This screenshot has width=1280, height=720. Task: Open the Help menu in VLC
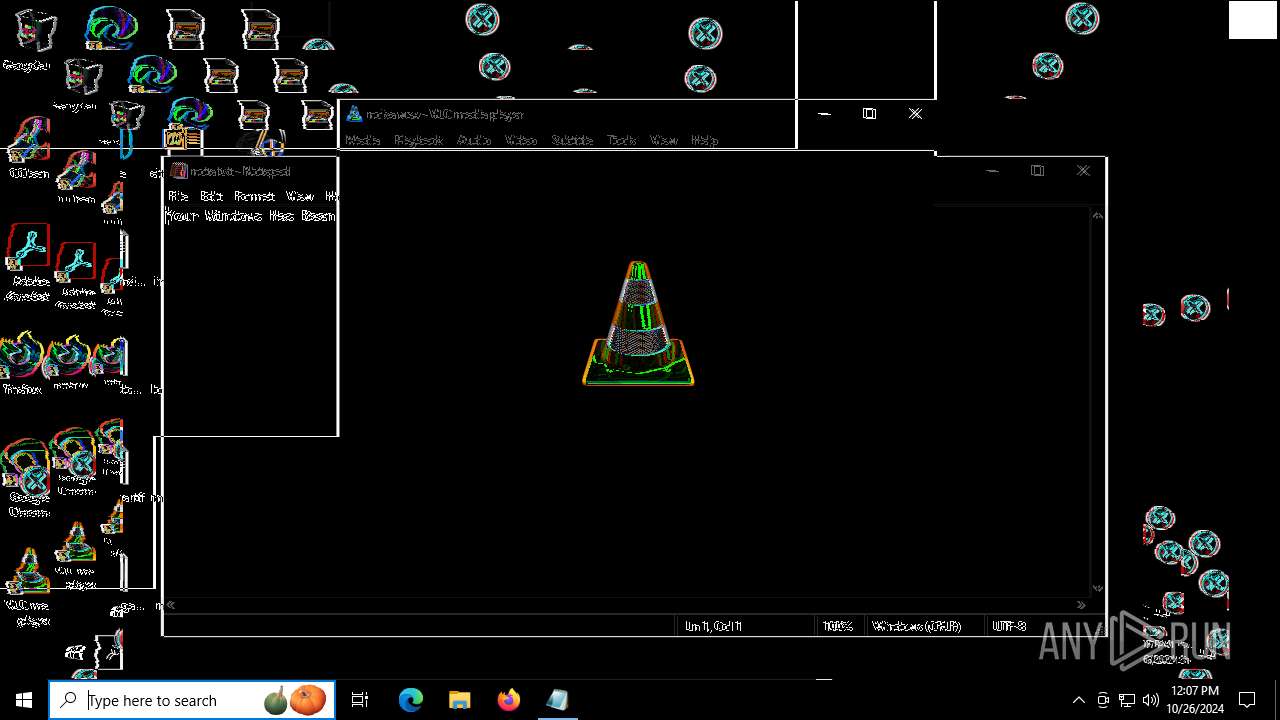[x=705, y=140]
